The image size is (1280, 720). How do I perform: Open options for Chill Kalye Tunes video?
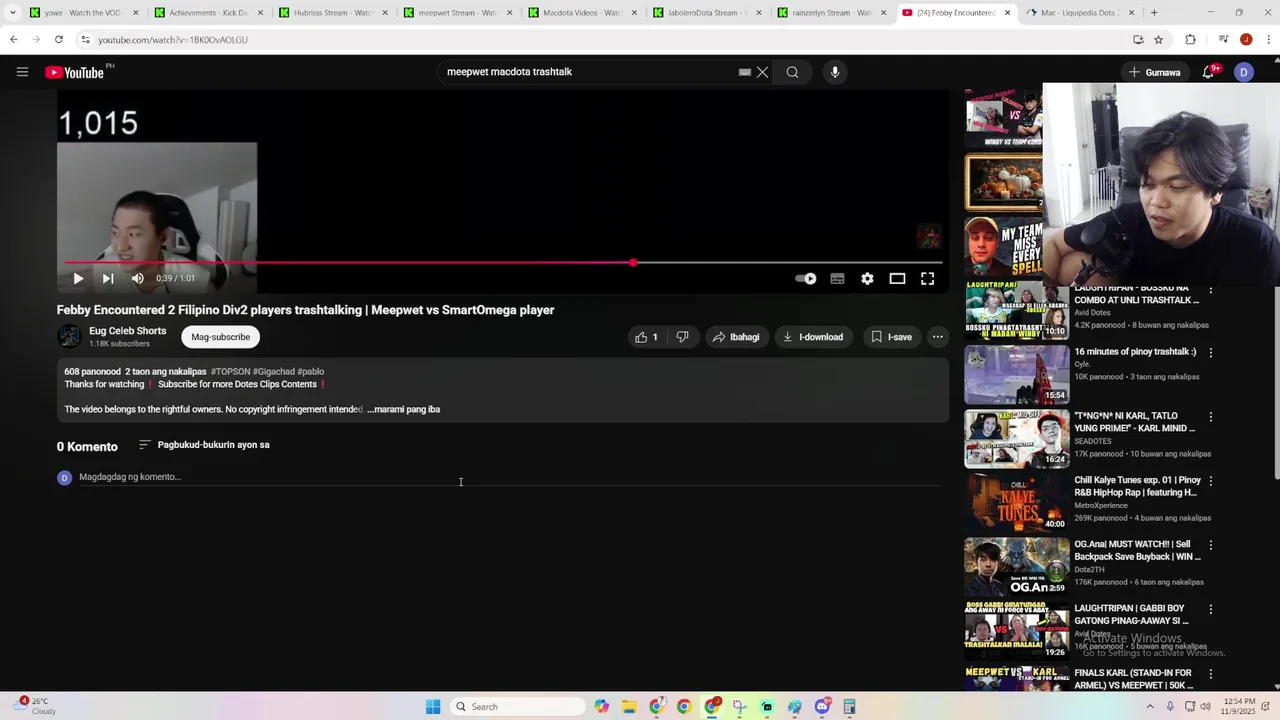click(x=1211, y=481)
